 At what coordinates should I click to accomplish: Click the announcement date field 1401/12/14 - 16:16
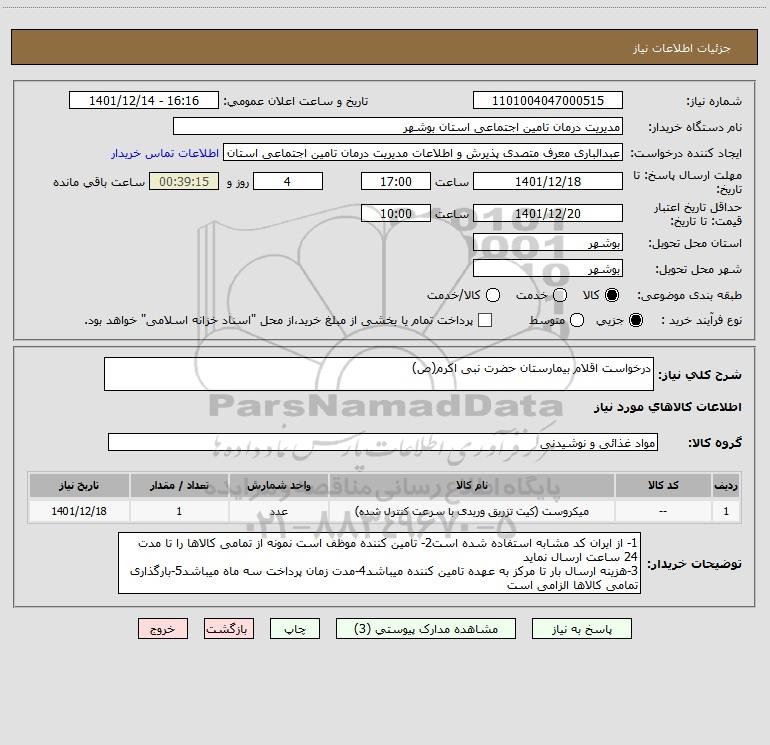[144, 101]
